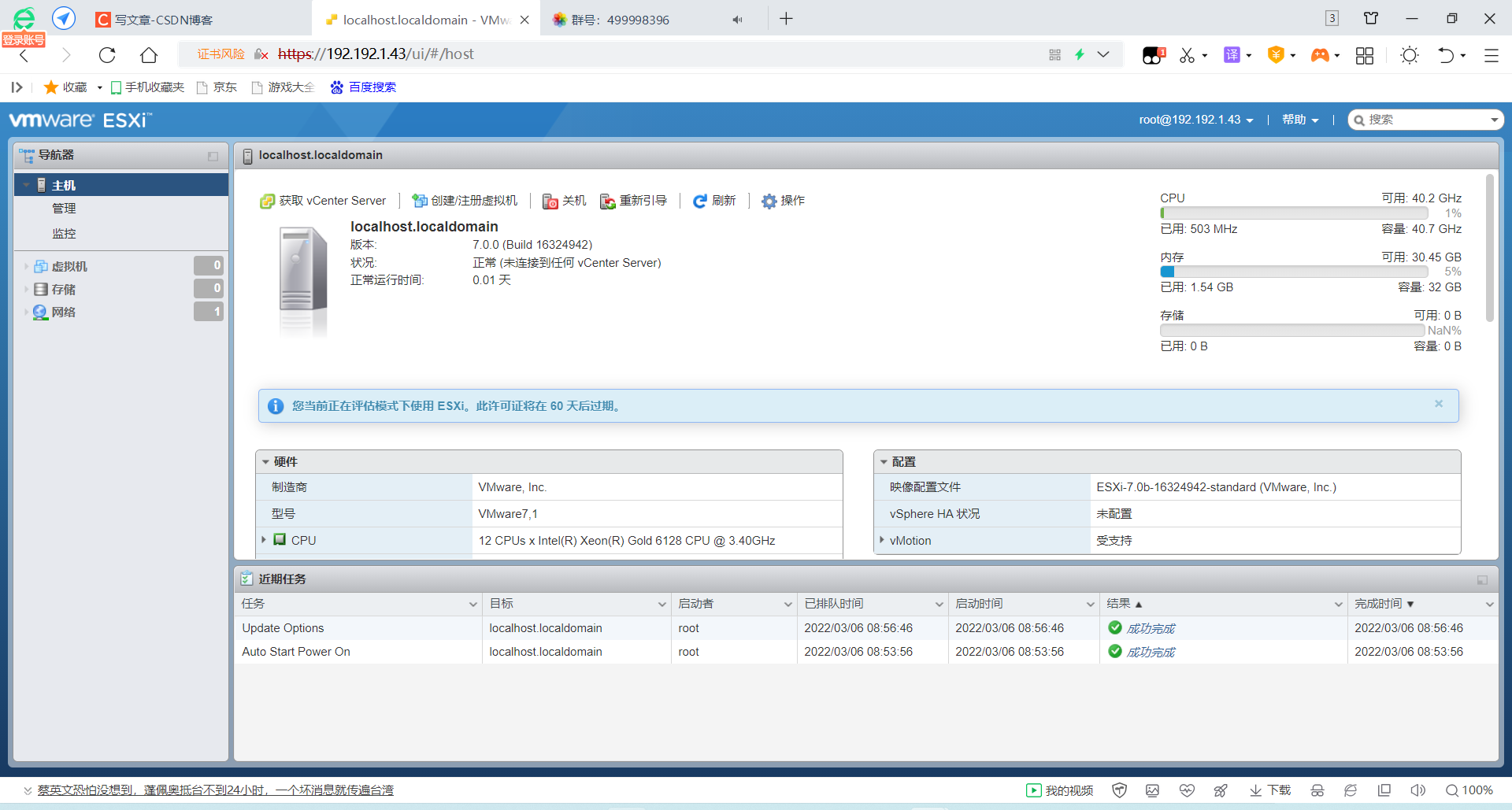Image resolution: width=1512 pixels, height=810 pixels.
Task: Expand the 网络 tree node arrow
Action: [x=26, y=312]
